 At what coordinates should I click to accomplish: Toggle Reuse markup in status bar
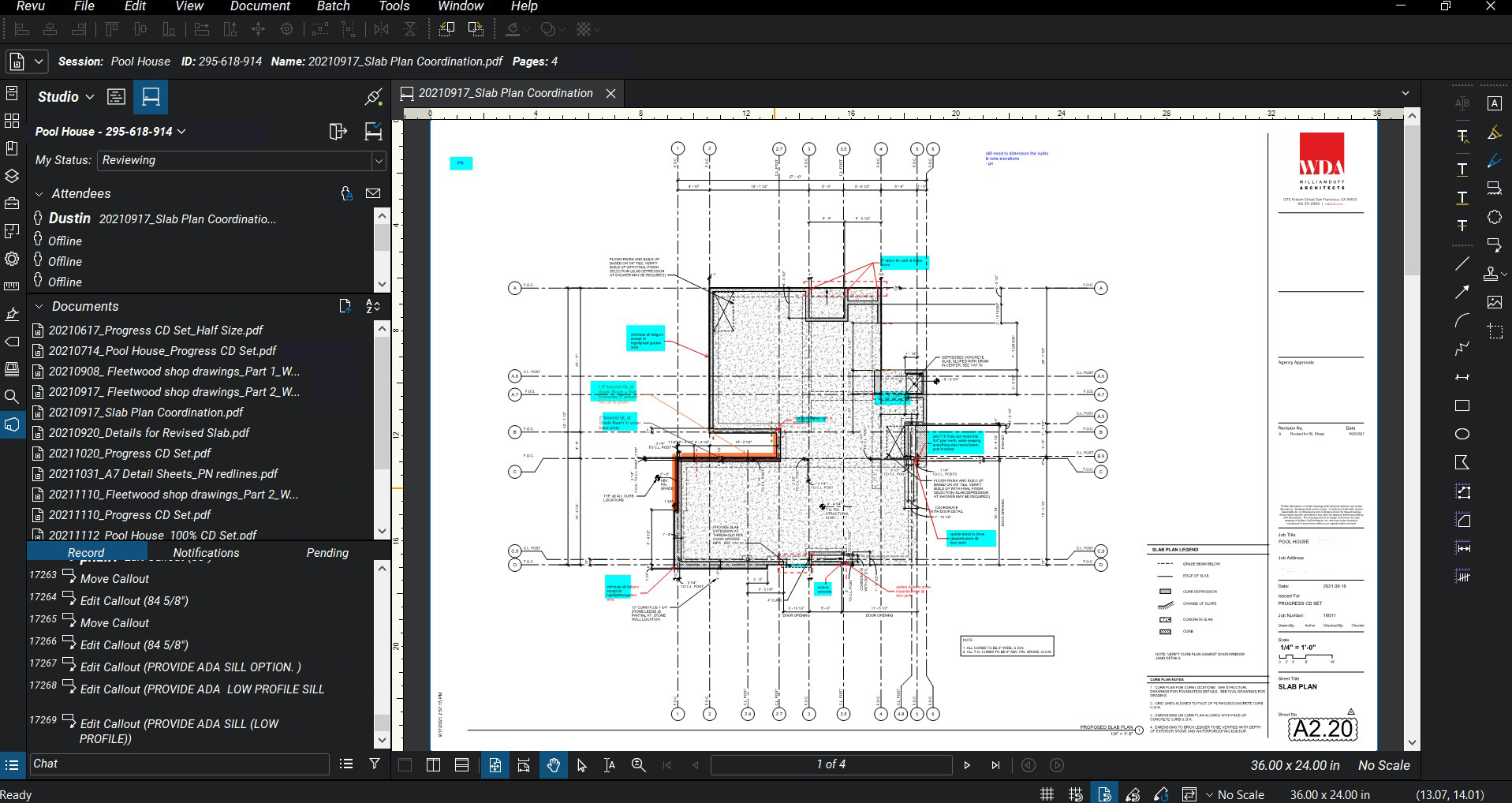point(1161,794)
